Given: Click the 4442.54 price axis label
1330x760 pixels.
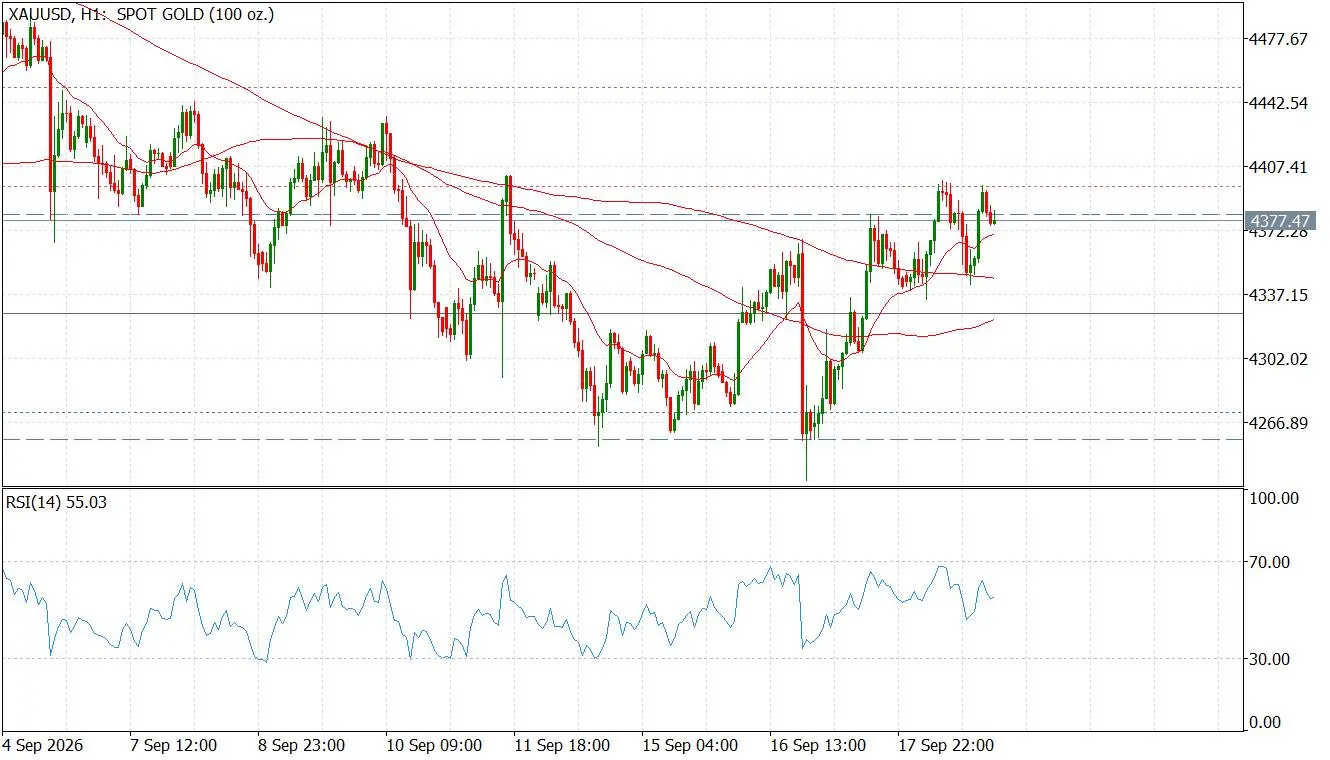Looking at the screenshot, I should point(1279,103).
